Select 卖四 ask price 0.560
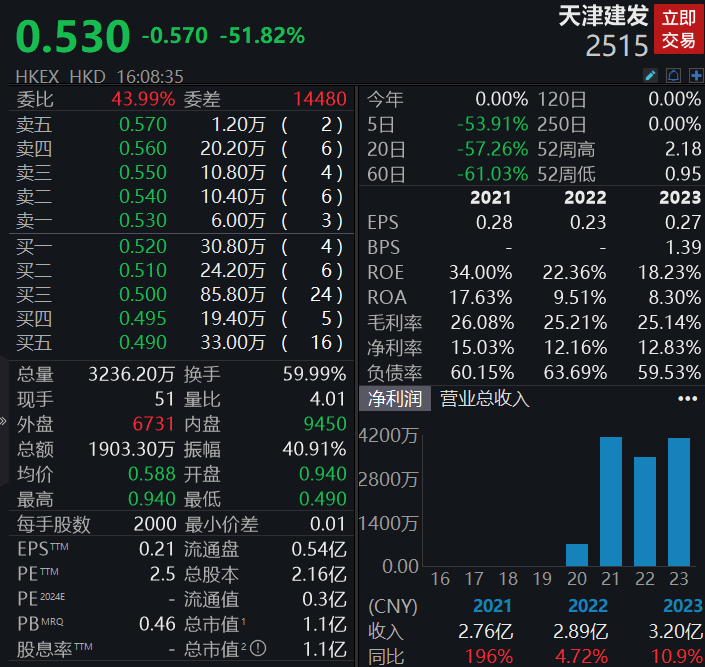 tap(143, 148)
